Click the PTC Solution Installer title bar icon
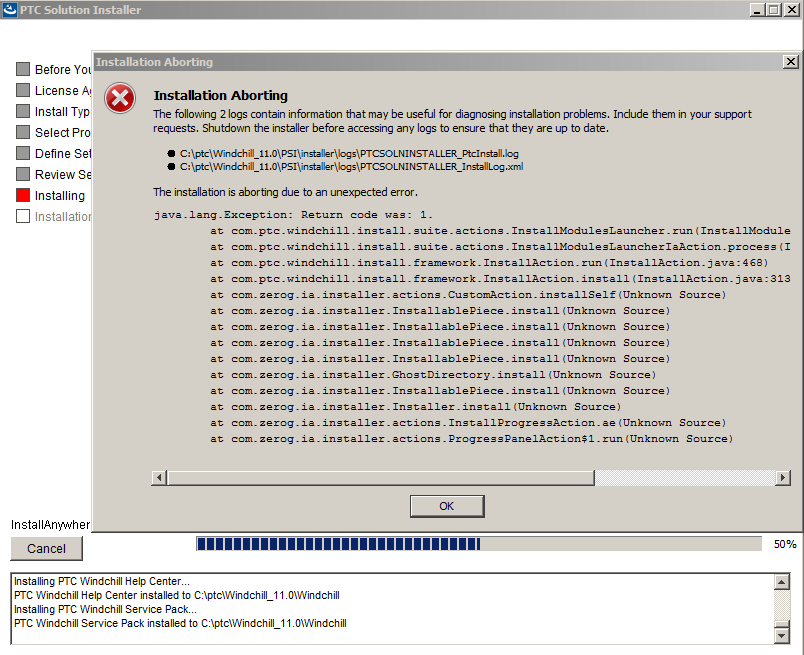This screenshot has height=655, width=804. [x=10, y=9]
